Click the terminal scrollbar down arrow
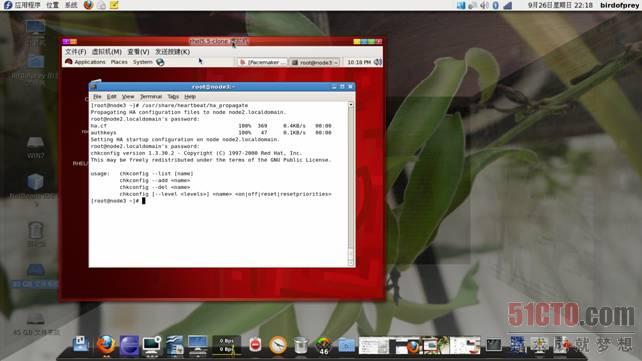Image resolution: width=642 pixels, height=361 pixels. 350,263
